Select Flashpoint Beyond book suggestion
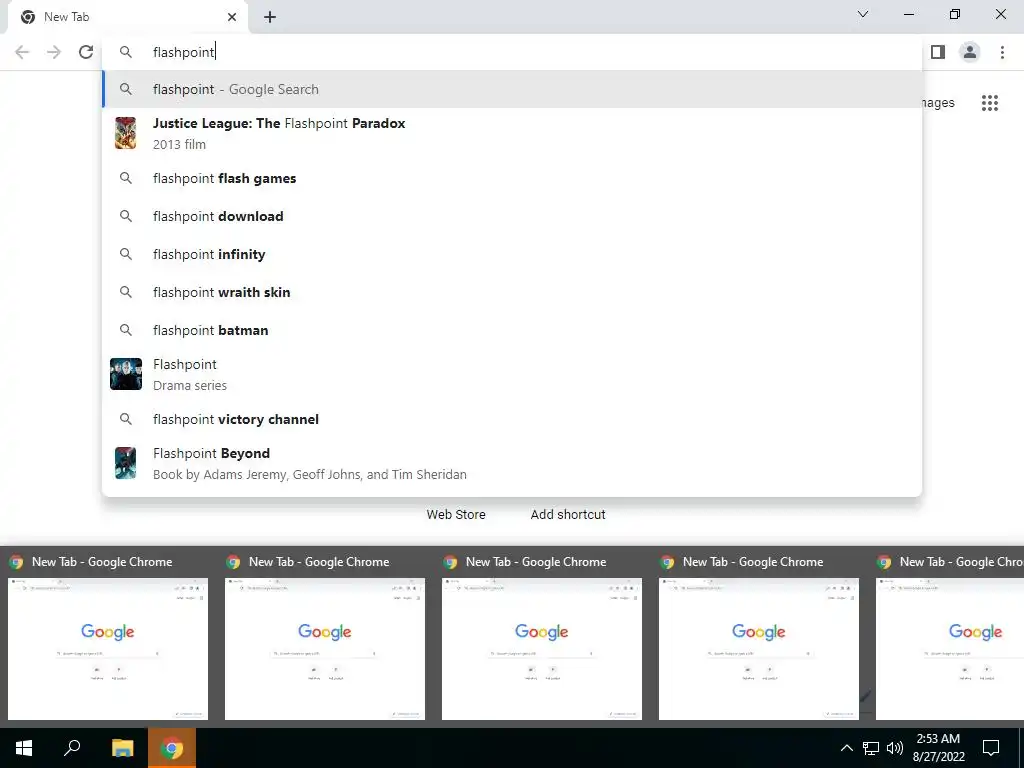 [512, 464]
